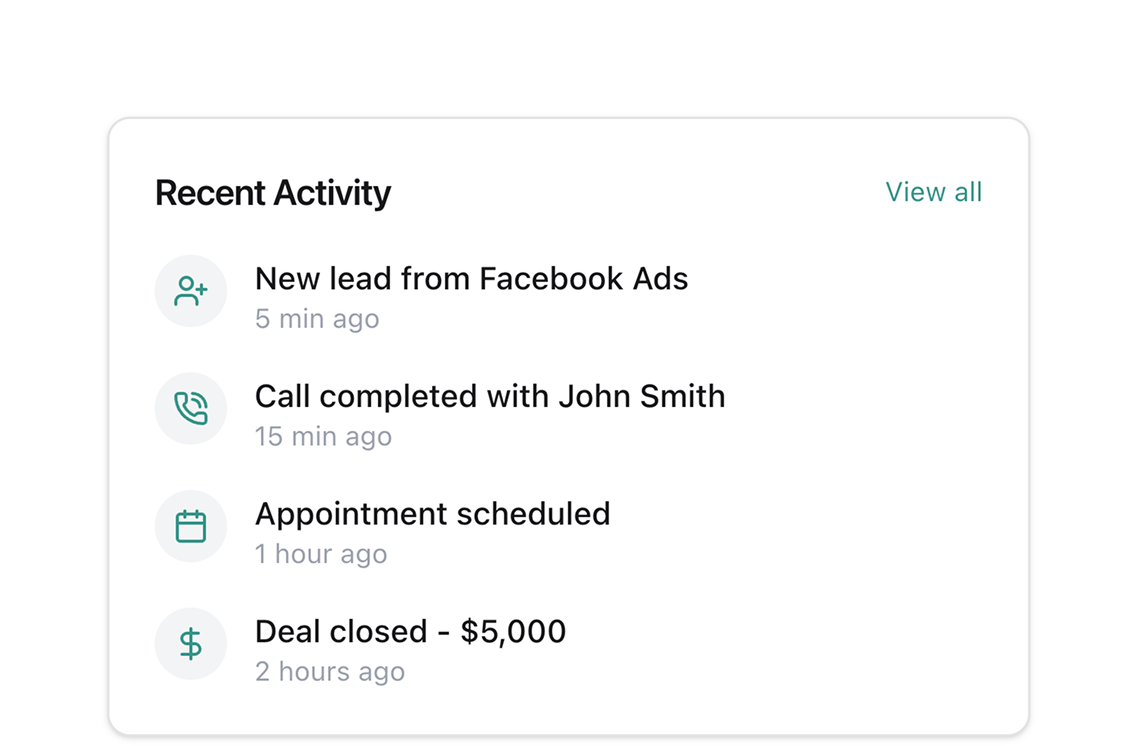Click the Recent Activity heading

coord(273,193)
